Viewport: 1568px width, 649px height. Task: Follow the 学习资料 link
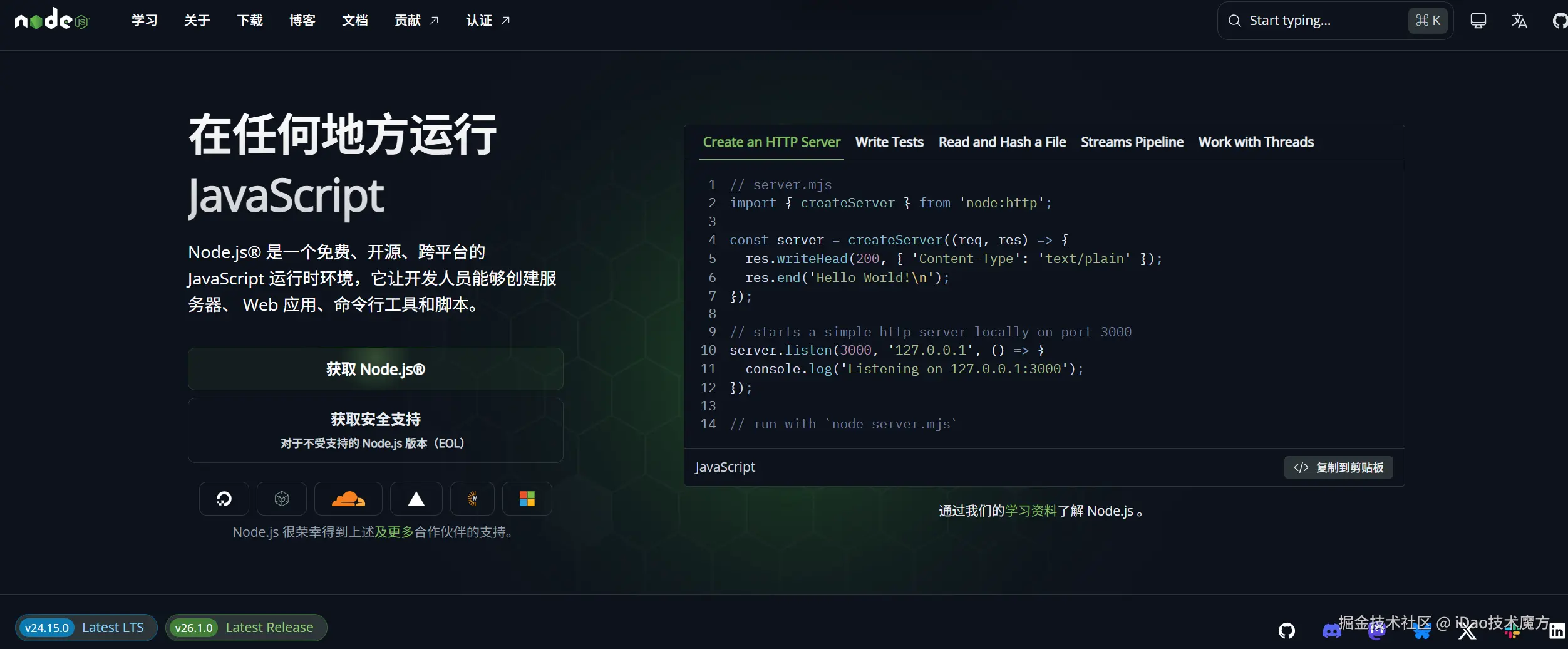[1031, 511]
